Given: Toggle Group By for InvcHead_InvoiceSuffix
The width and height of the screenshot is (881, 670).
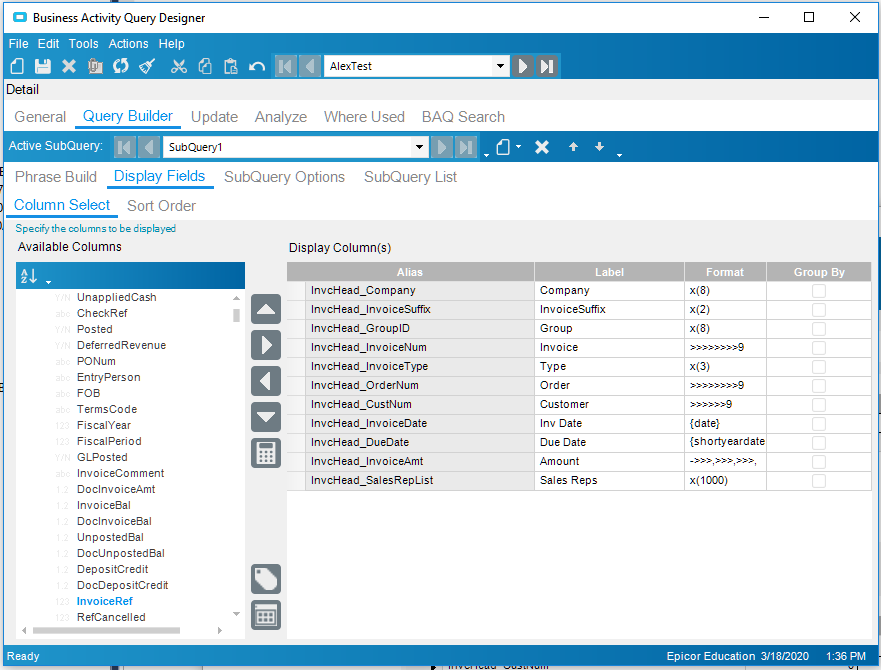Looking at the screenshot, I should [x=819, y=310].
